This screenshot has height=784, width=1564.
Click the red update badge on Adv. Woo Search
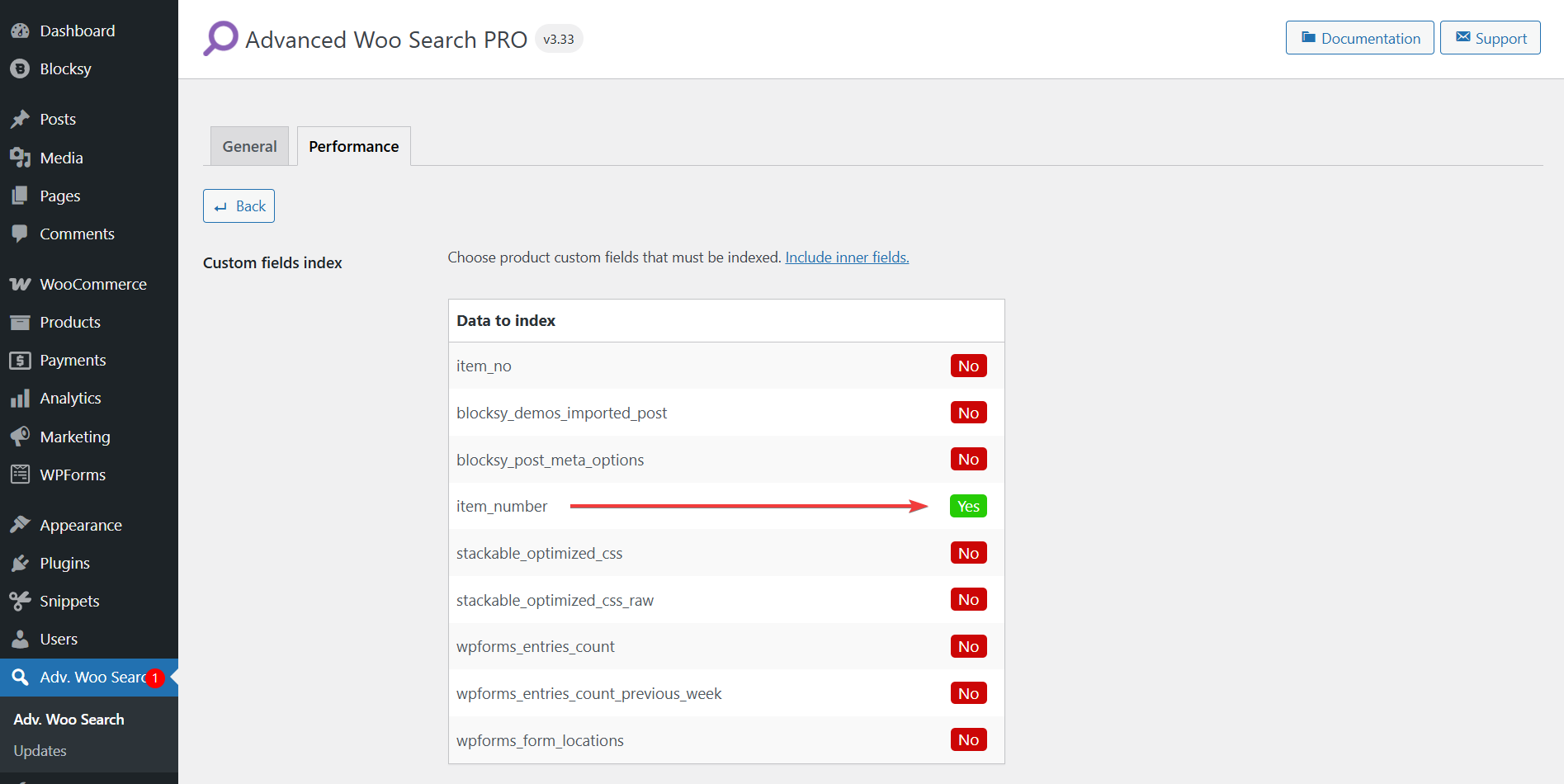point(155,678)
